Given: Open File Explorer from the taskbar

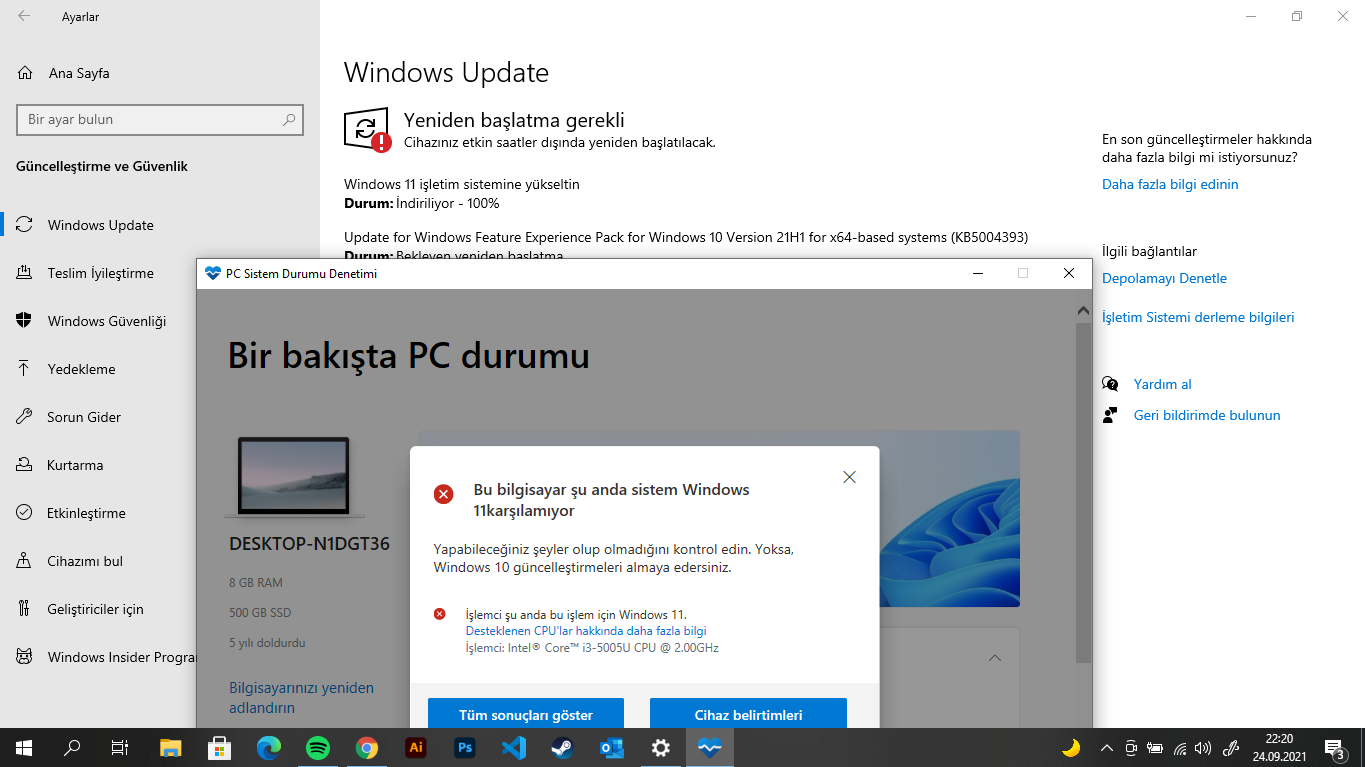Looking at the screenshot, I should (x=171, y=747).
